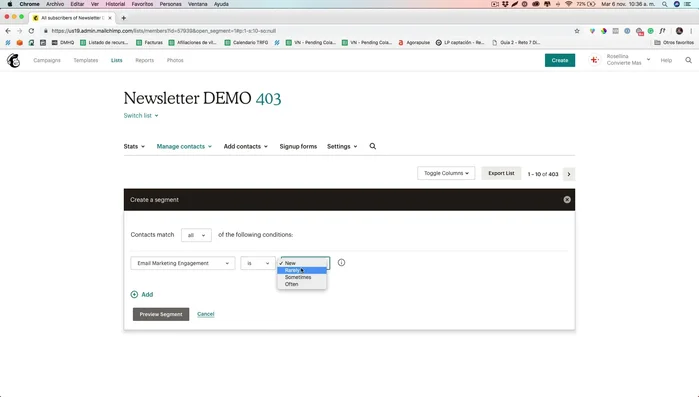Open a new browser tab
Screen dimensions: 699x397
coord(123,18)
